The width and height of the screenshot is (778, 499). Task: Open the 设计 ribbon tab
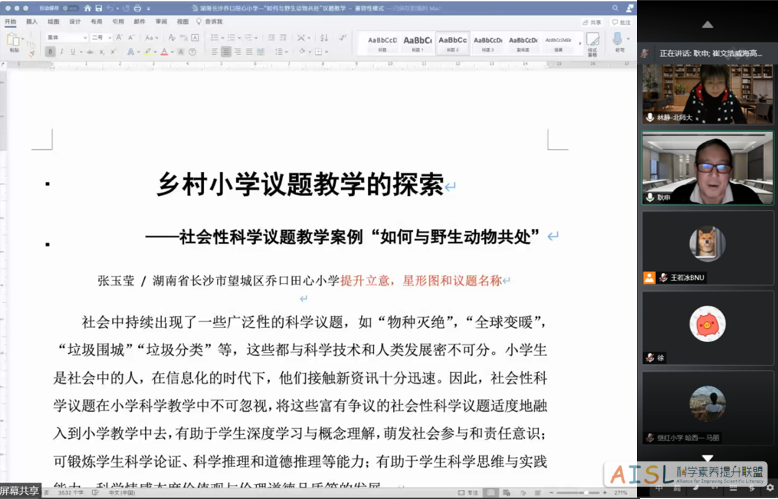point(75,22)
